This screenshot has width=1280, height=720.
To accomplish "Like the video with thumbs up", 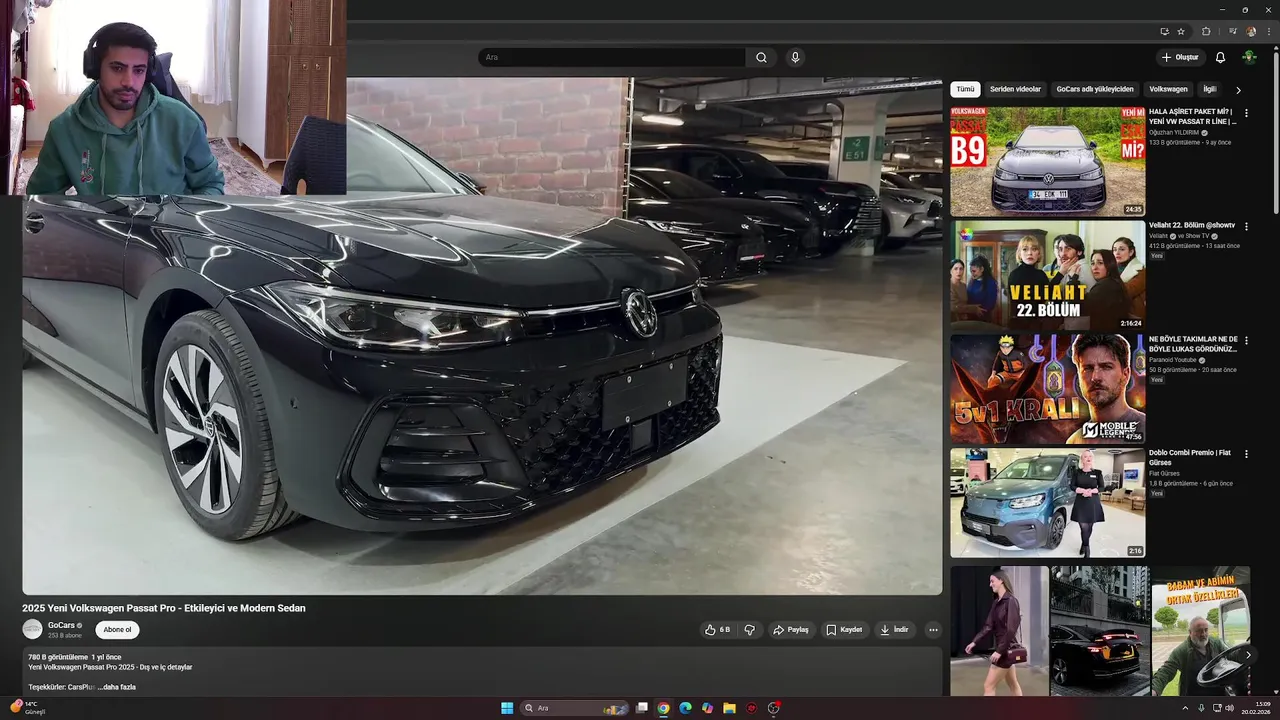I will [x=717, y=630].
